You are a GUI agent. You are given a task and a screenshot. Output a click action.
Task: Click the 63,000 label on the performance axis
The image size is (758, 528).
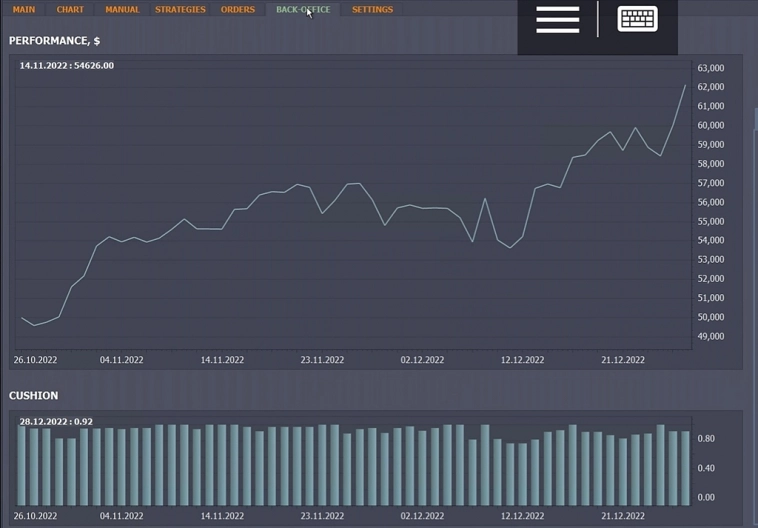[709, 68]
